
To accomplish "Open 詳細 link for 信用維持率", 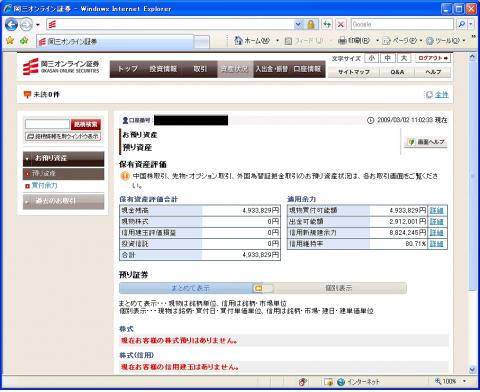I will [436, 244].
